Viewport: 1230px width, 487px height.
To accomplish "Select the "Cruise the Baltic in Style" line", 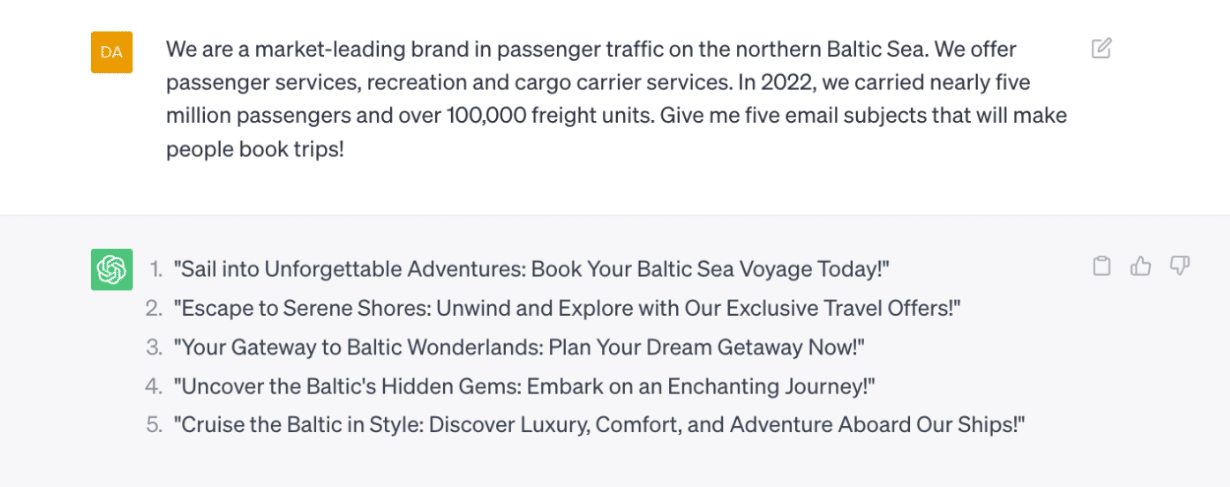I will point(600,425).
